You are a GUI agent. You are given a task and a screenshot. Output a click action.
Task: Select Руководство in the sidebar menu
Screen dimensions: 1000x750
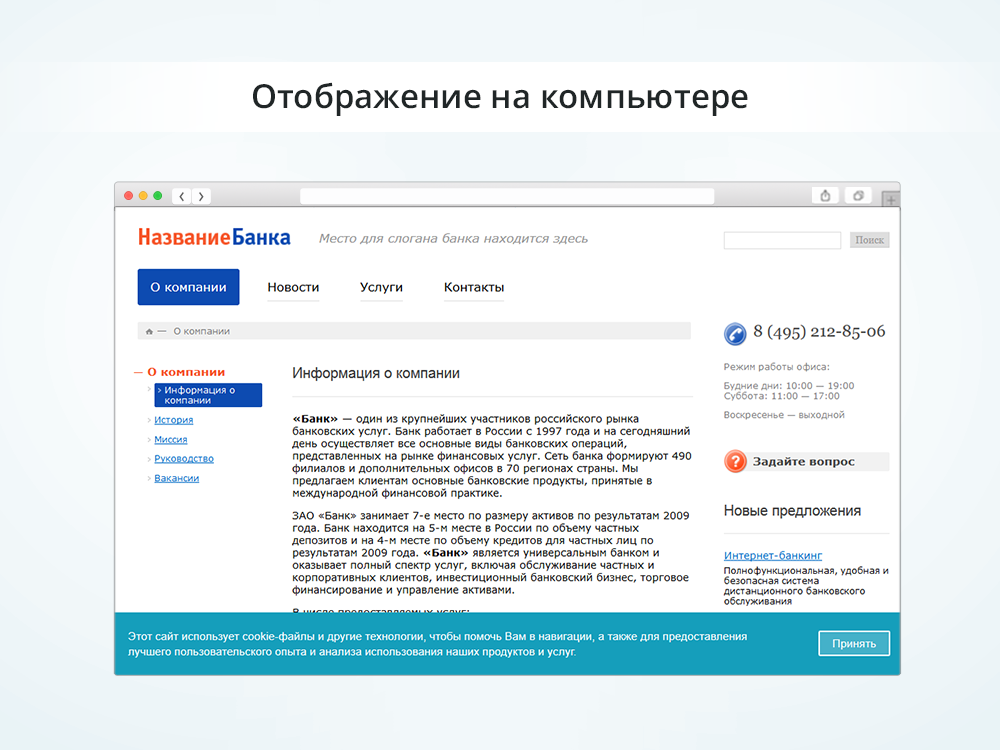tap(183, 458)
